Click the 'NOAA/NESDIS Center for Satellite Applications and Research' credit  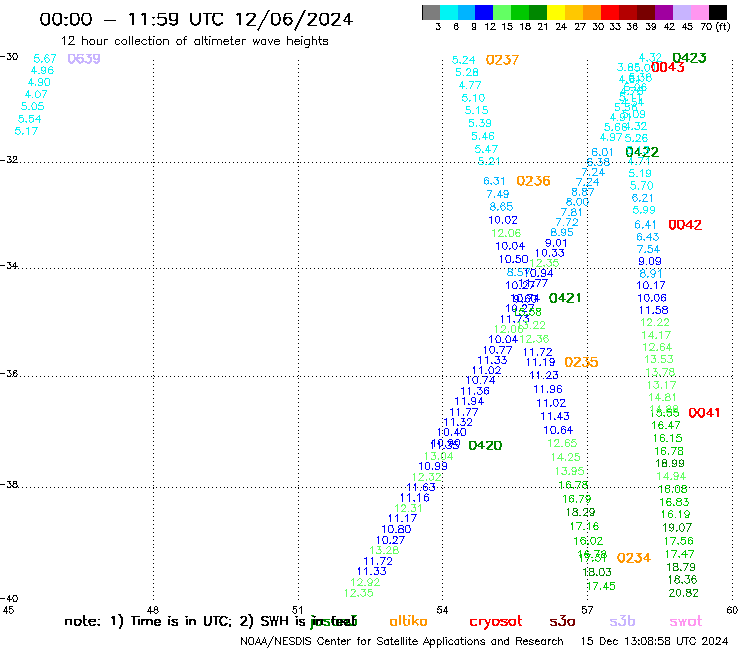(402, 642)
